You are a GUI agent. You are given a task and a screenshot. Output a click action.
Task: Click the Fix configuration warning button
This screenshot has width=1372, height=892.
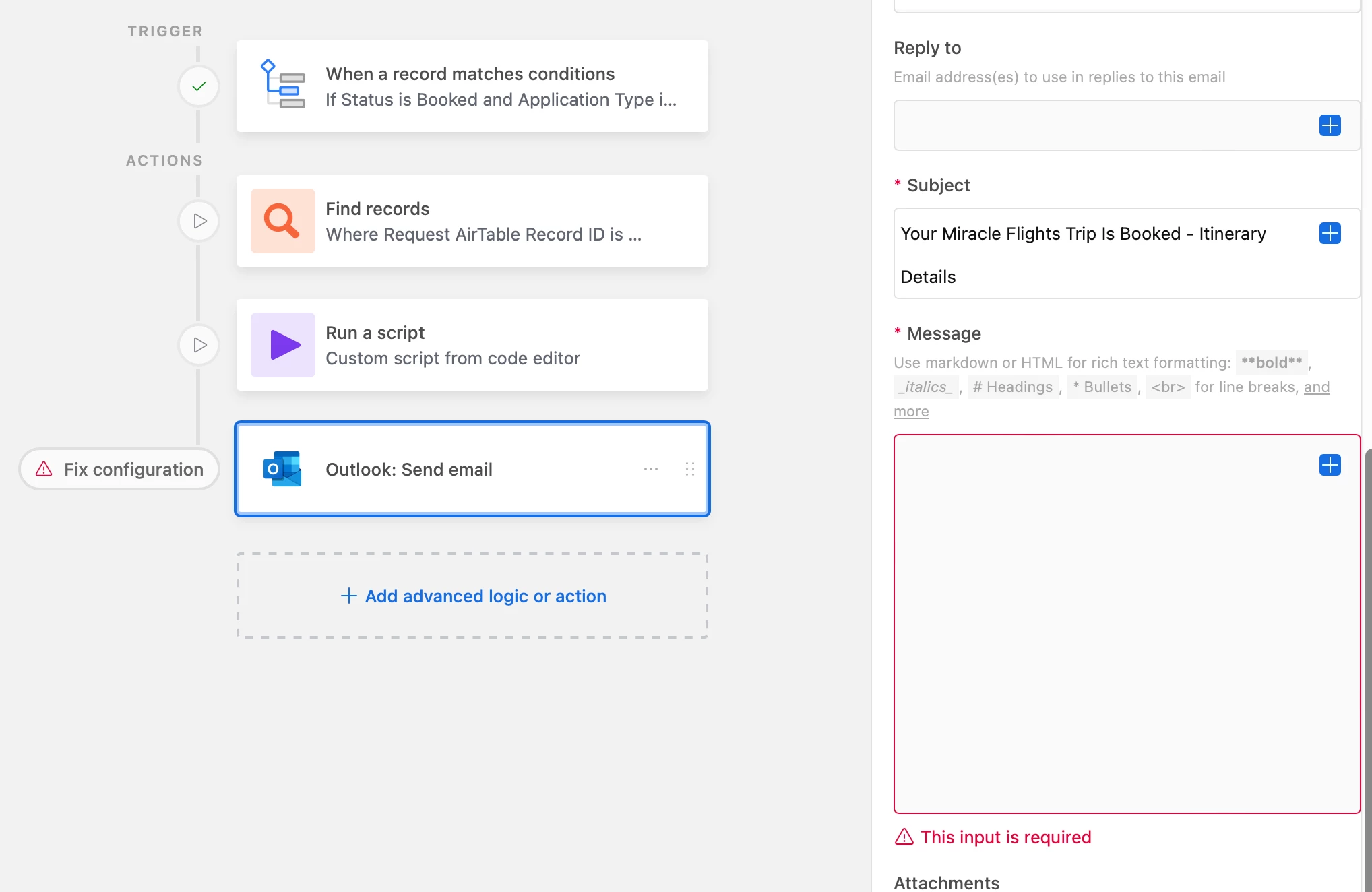tap(120, 469)
